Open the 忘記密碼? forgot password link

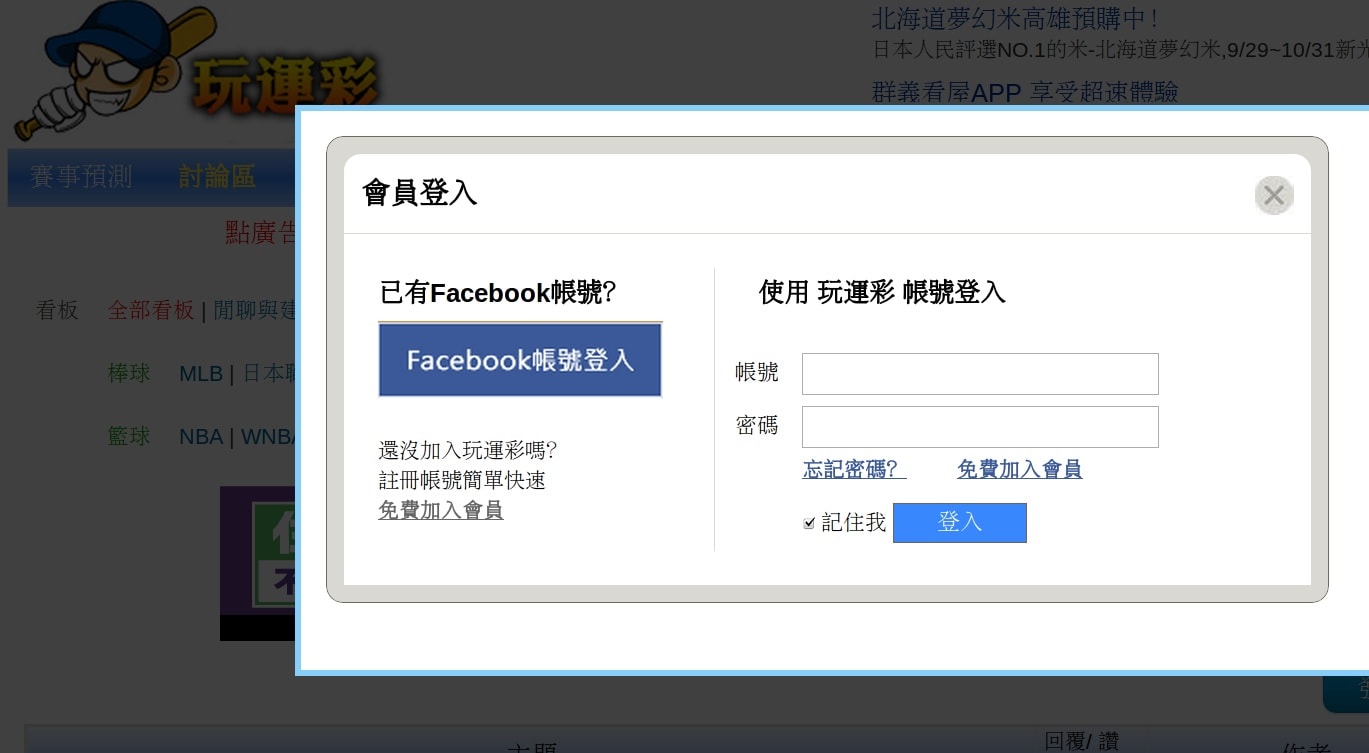point(854,469)
